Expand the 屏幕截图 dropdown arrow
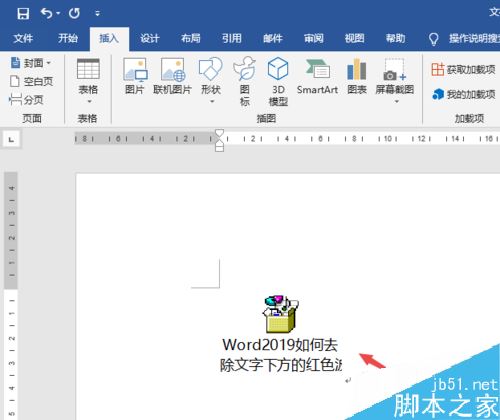The height and width of the screenshot is (420, 500). point(397,101)
